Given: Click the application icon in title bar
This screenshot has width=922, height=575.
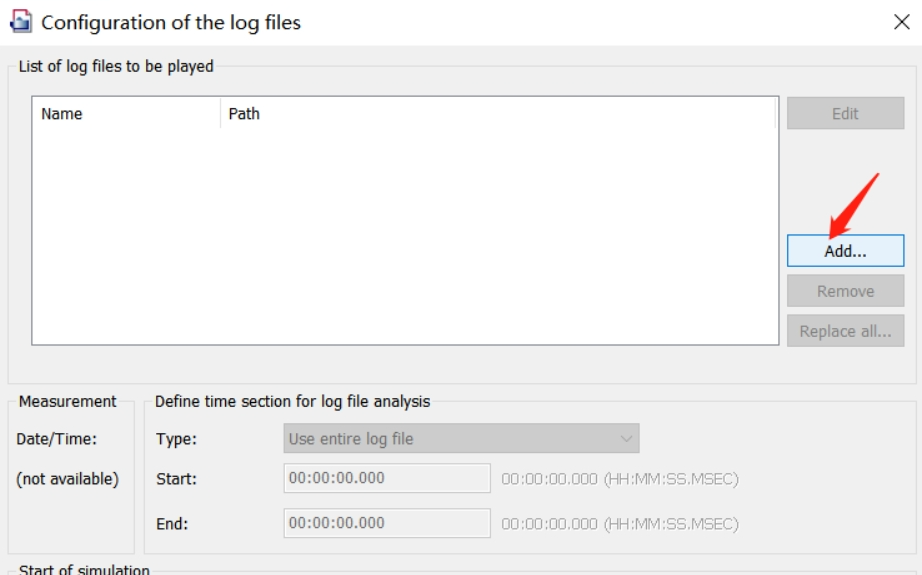Looking at the screenshot, I should (20, 22).
